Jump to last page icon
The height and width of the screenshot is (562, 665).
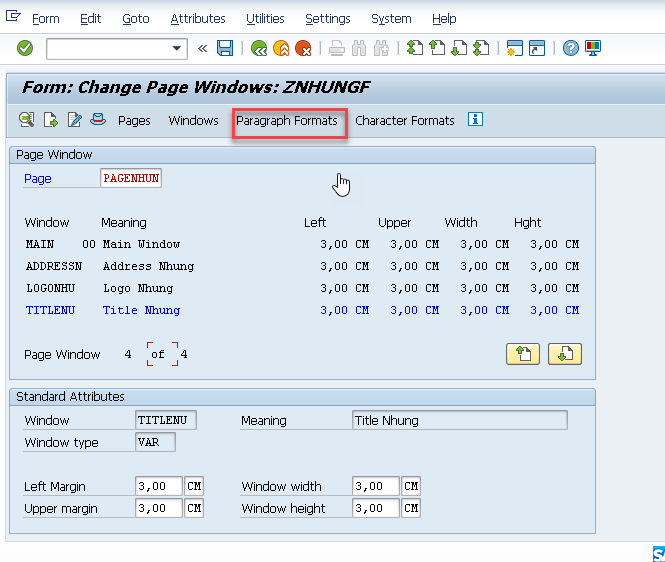(x=481, y=48)
